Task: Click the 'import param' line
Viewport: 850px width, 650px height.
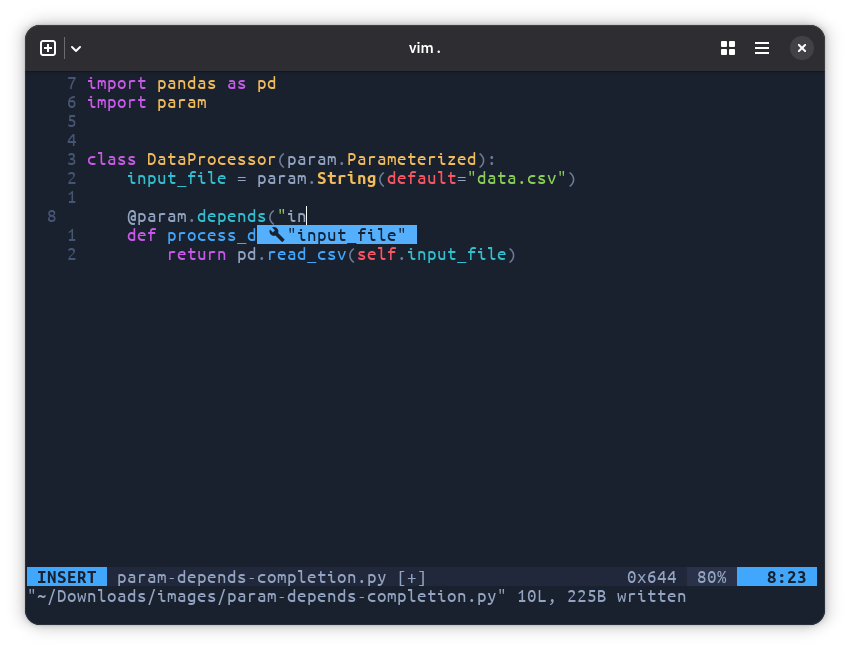Action: point(147,102)
